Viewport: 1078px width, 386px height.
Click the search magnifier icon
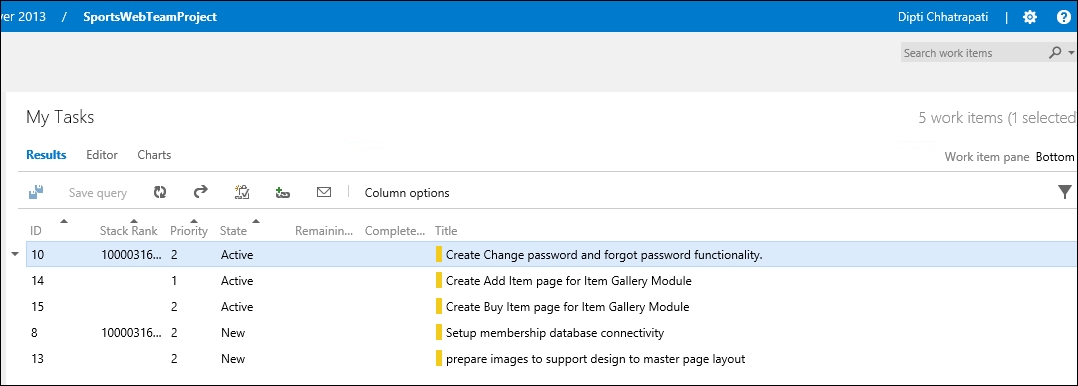(x=1055, y=52)
